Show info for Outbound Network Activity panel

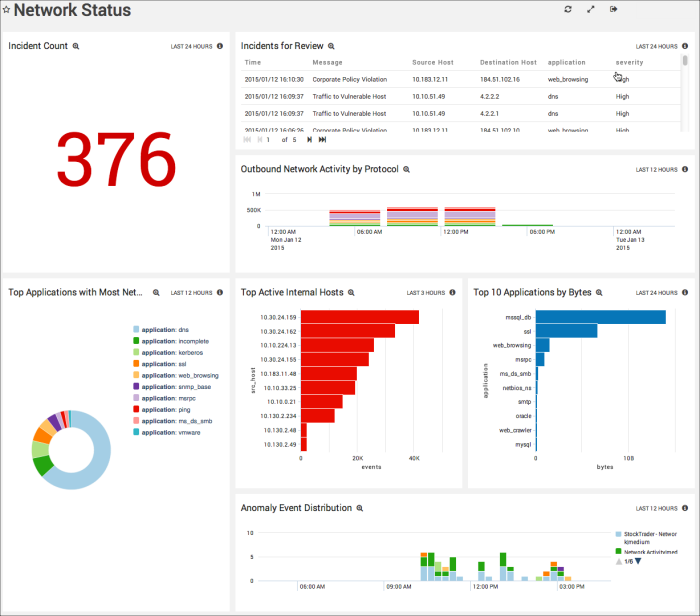685,169
